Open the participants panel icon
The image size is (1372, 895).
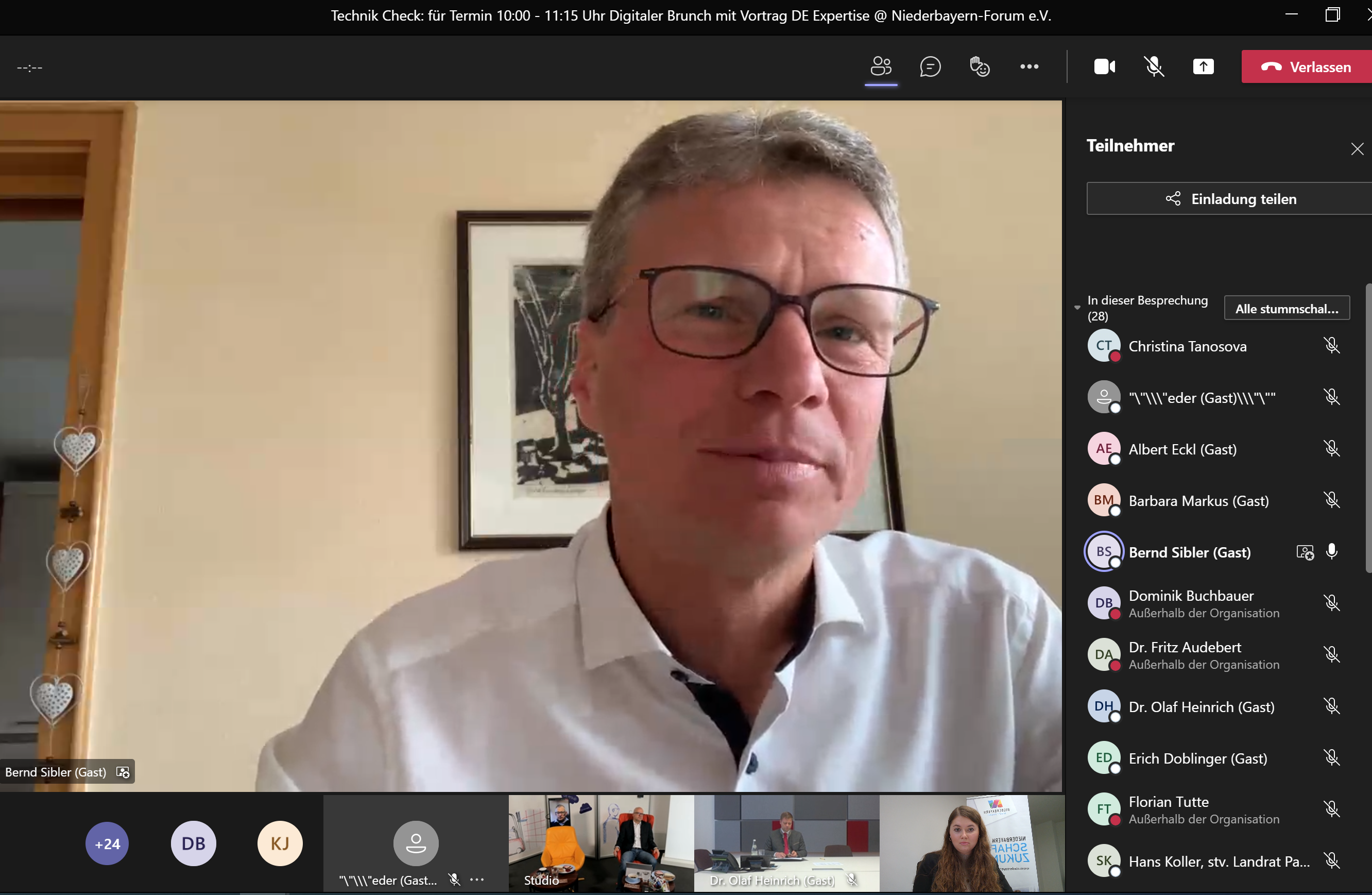[x=880, y=67]
